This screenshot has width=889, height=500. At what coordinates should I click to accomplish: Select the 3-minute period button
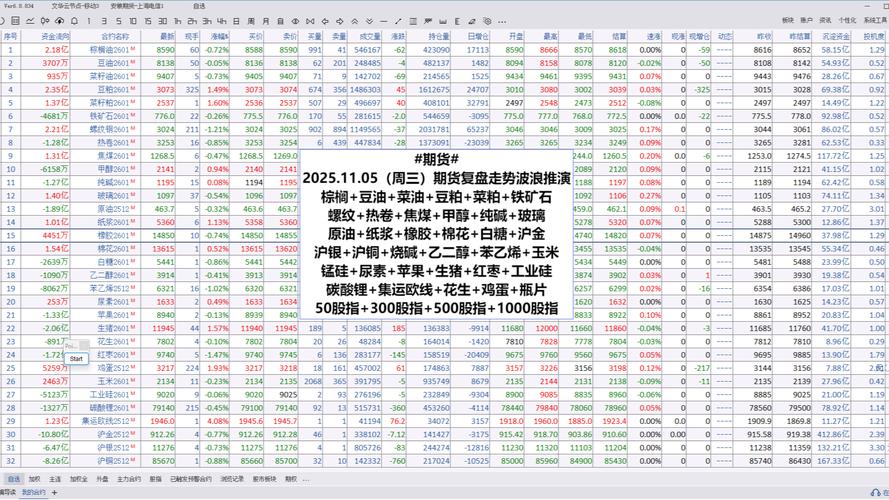pos(104,21)
